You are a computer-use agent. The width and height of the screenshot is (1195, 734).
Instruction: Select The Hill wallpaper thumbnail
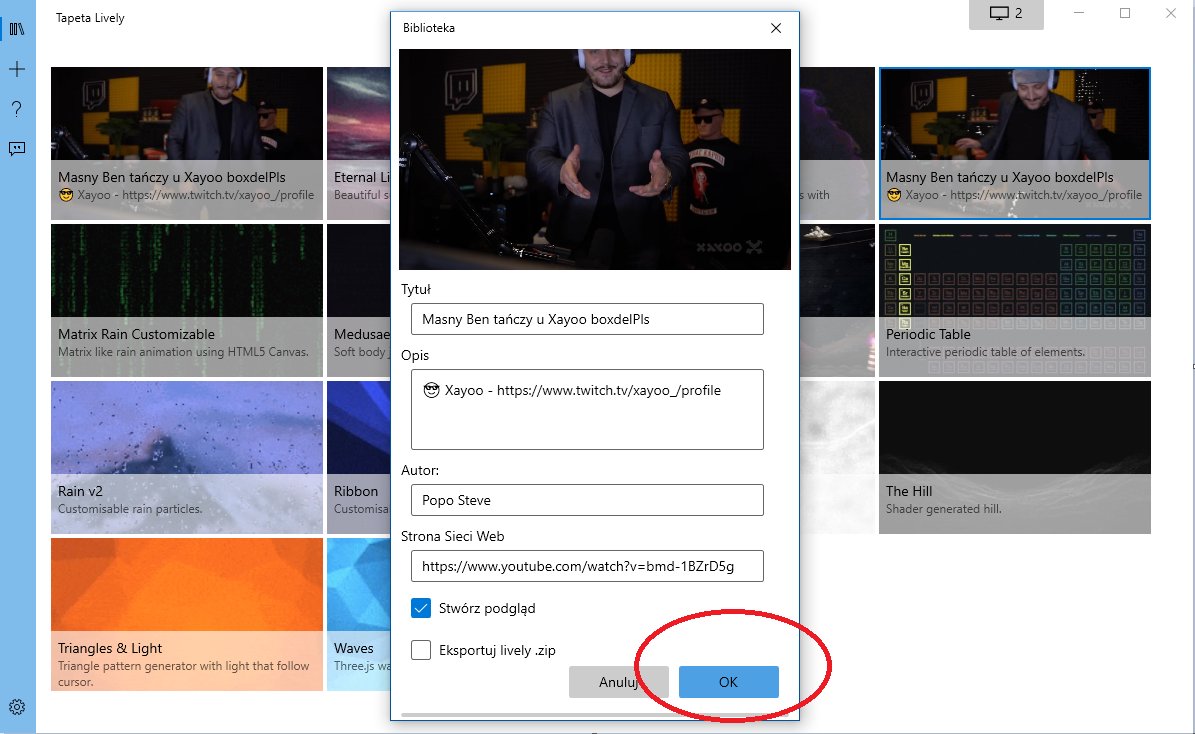tap(1014, 457)
